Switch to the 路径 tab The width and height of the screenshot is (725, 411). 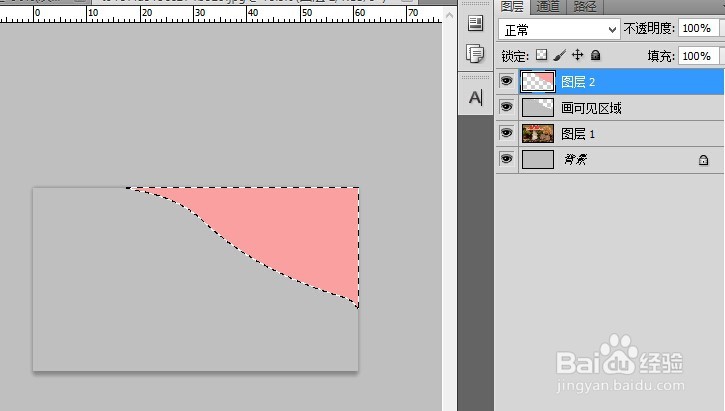[584, 6]
